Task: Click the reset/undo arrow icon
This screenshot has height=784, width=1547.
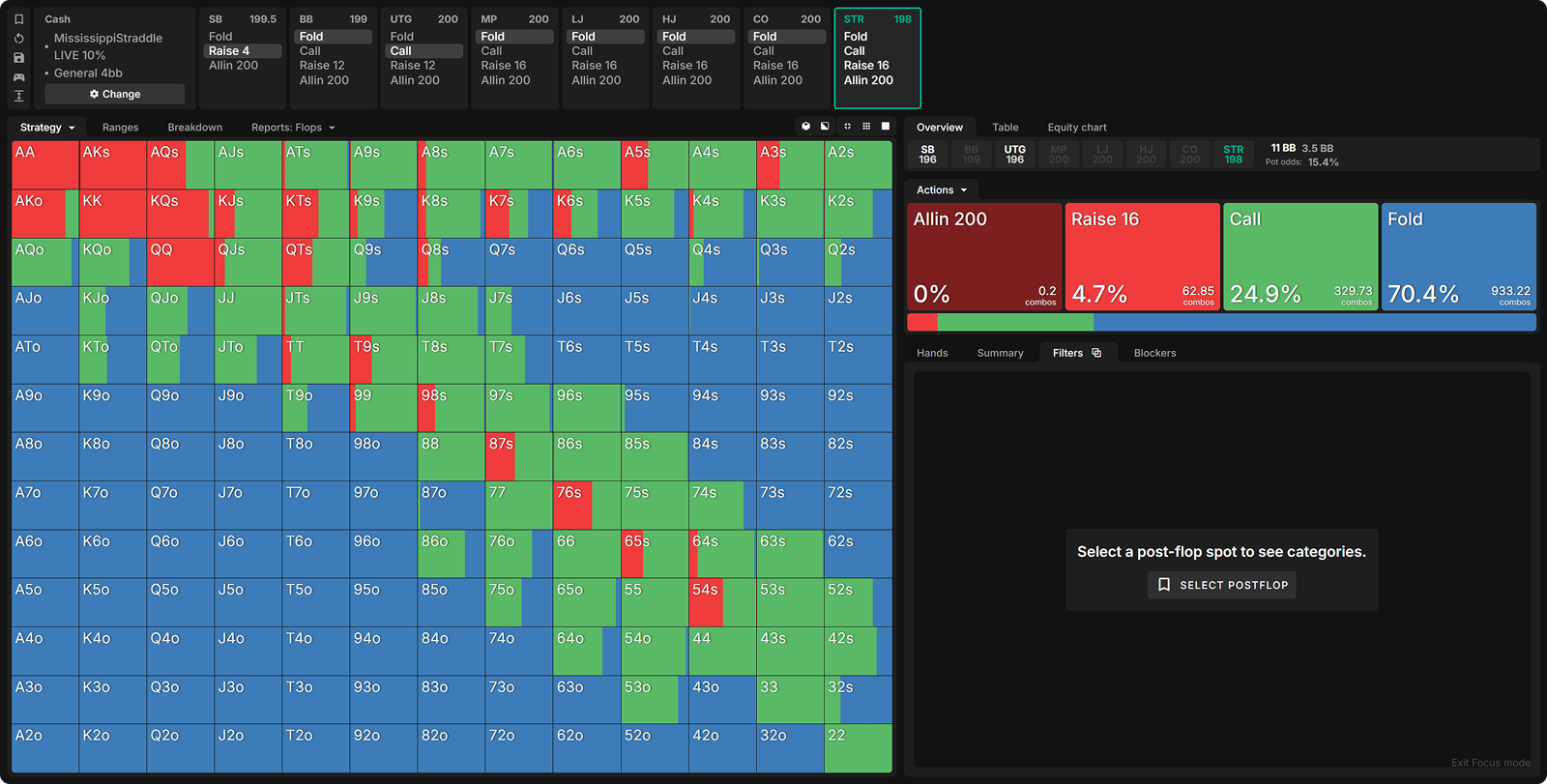Action: [18, 39]
